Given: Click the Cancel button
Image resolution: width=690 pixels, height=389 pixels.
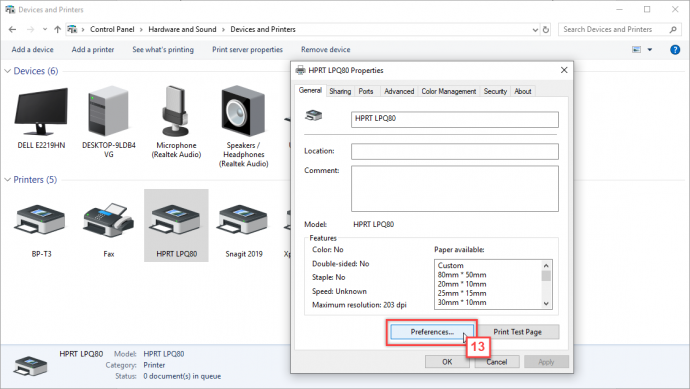Looking at the screenshot, I should [x=497, y=362].
